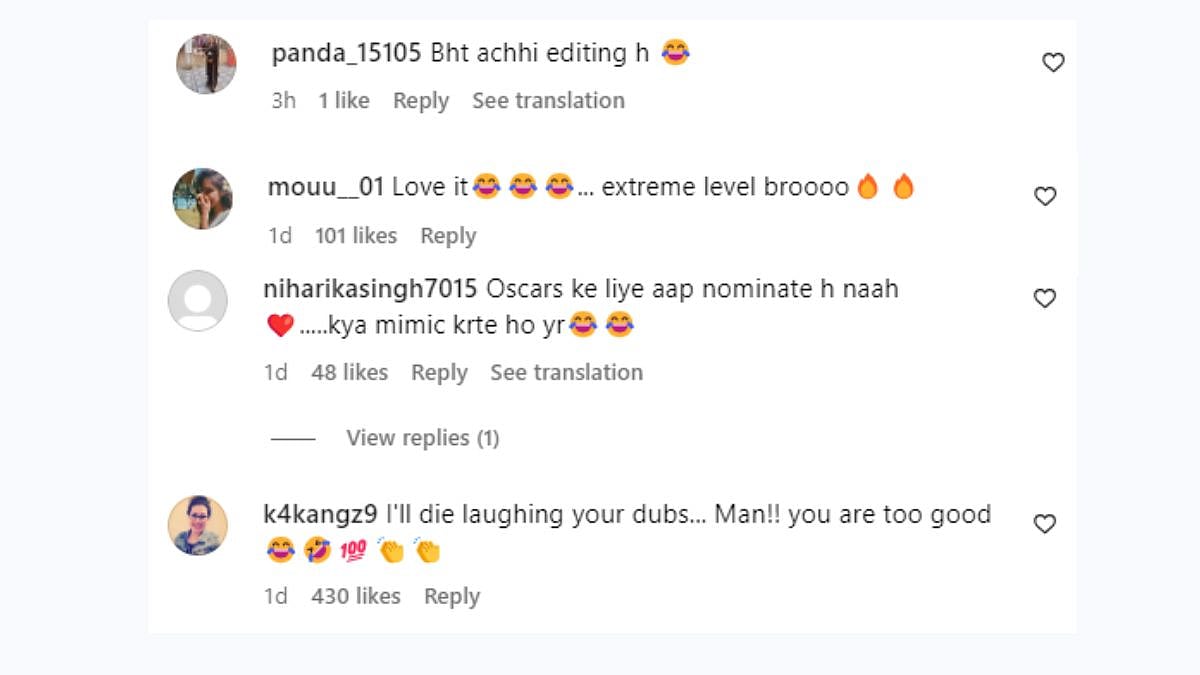The width and height of the screenshot is (1200, 675).
Task: Like k4kangz9's comment using the heart icon
Action: pos(1045,525)
